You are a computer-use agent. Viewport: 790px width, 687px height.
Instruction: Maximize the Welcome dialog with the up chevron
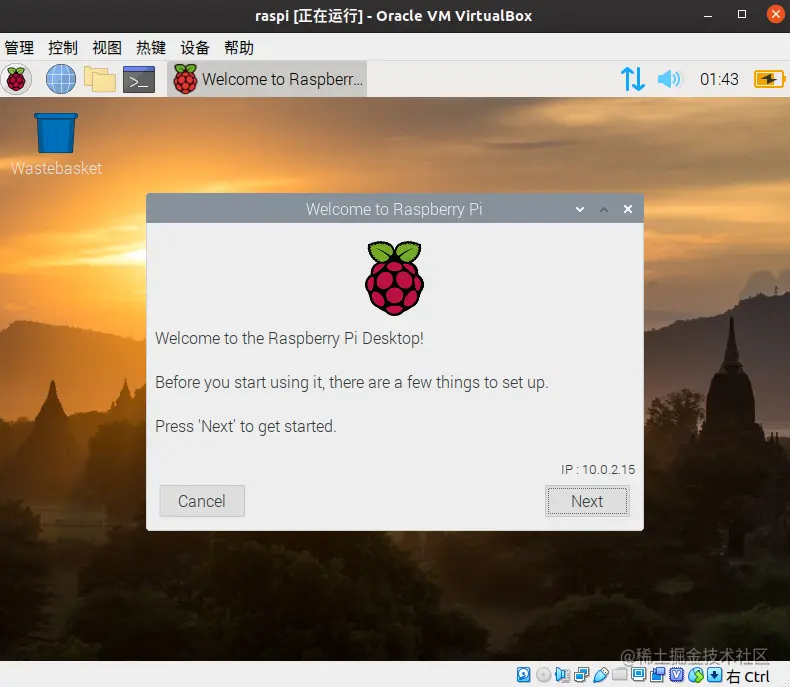click(604, 209)
